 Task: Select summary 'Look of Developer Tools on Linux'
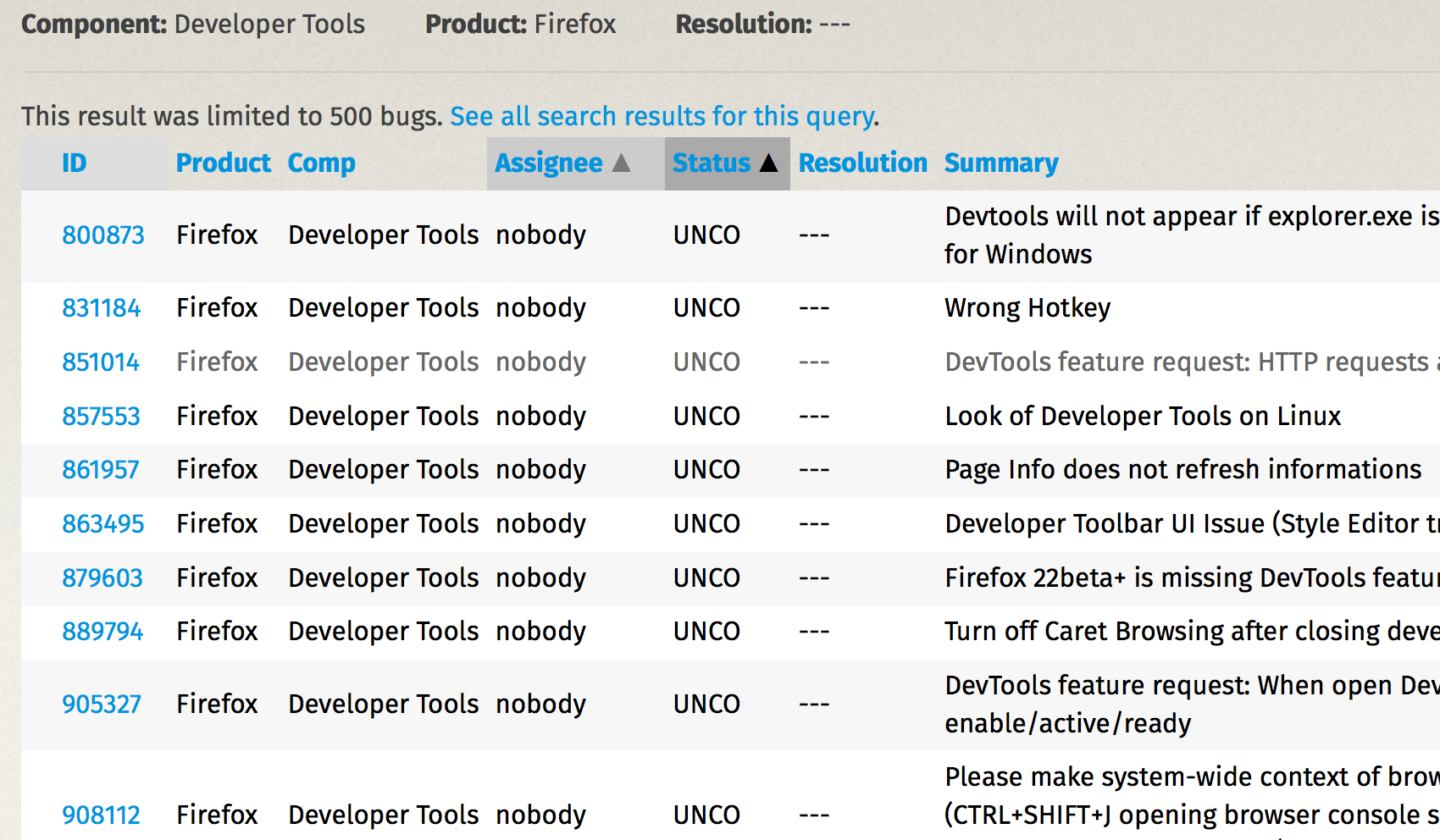[1143, 417]
